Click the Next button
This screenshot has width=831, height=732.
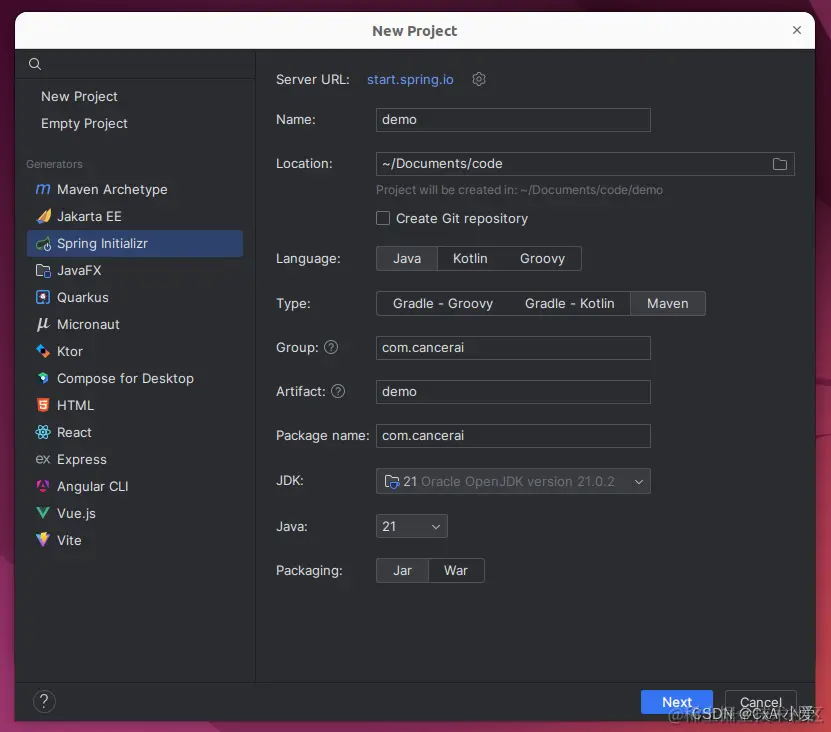pyautogui.click(x=676, y=702)
